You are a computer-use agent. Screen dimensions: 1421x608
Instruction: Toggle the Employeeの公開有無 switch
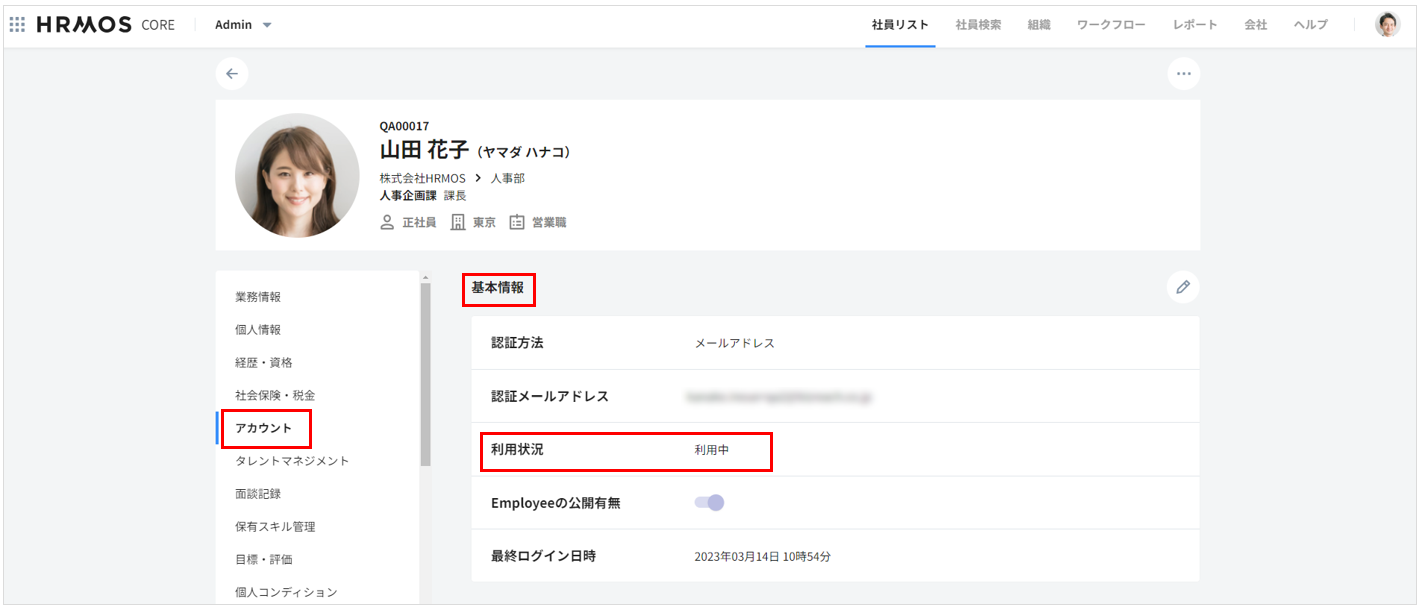pos(709,503)
